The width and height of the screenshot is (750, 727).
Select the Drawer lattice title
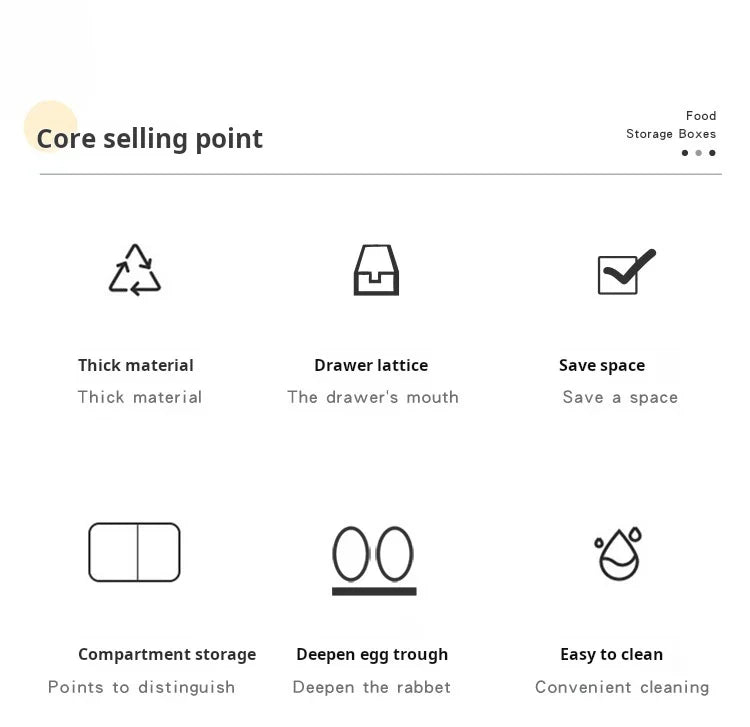(371, 365)
